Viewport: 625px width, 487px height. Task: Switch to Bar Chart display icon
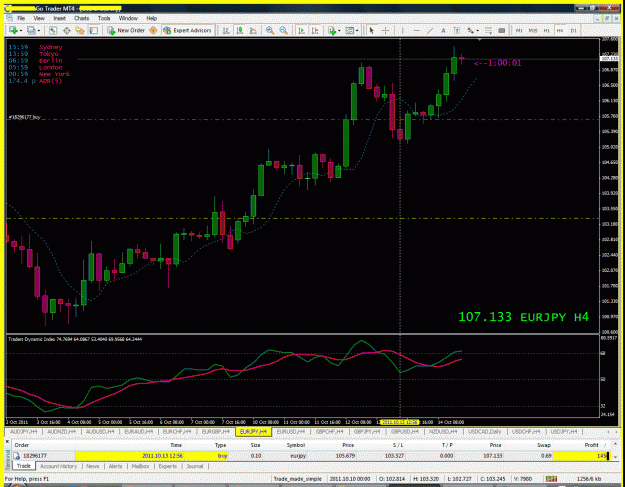(x=226, y=30)
